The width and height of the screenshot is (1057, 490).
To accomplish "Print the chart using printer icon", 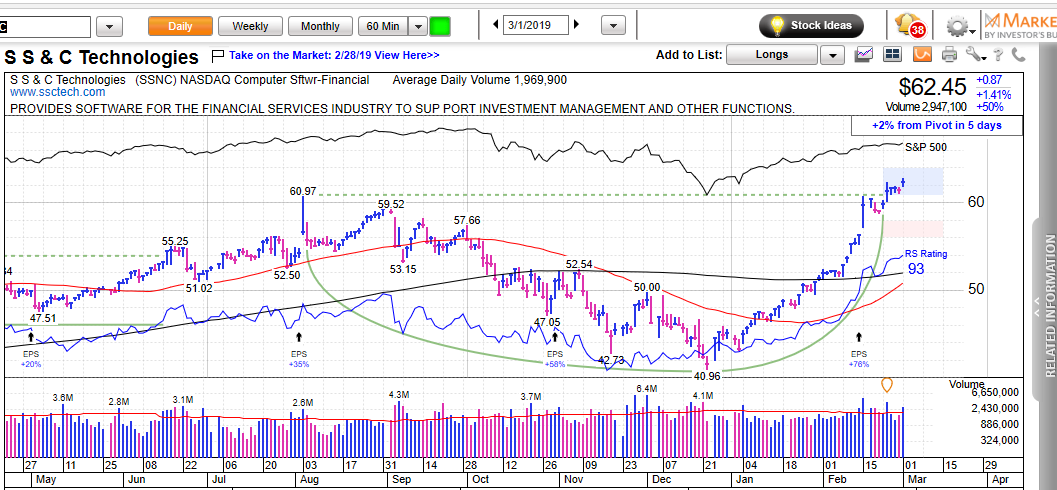I will 950,55.
